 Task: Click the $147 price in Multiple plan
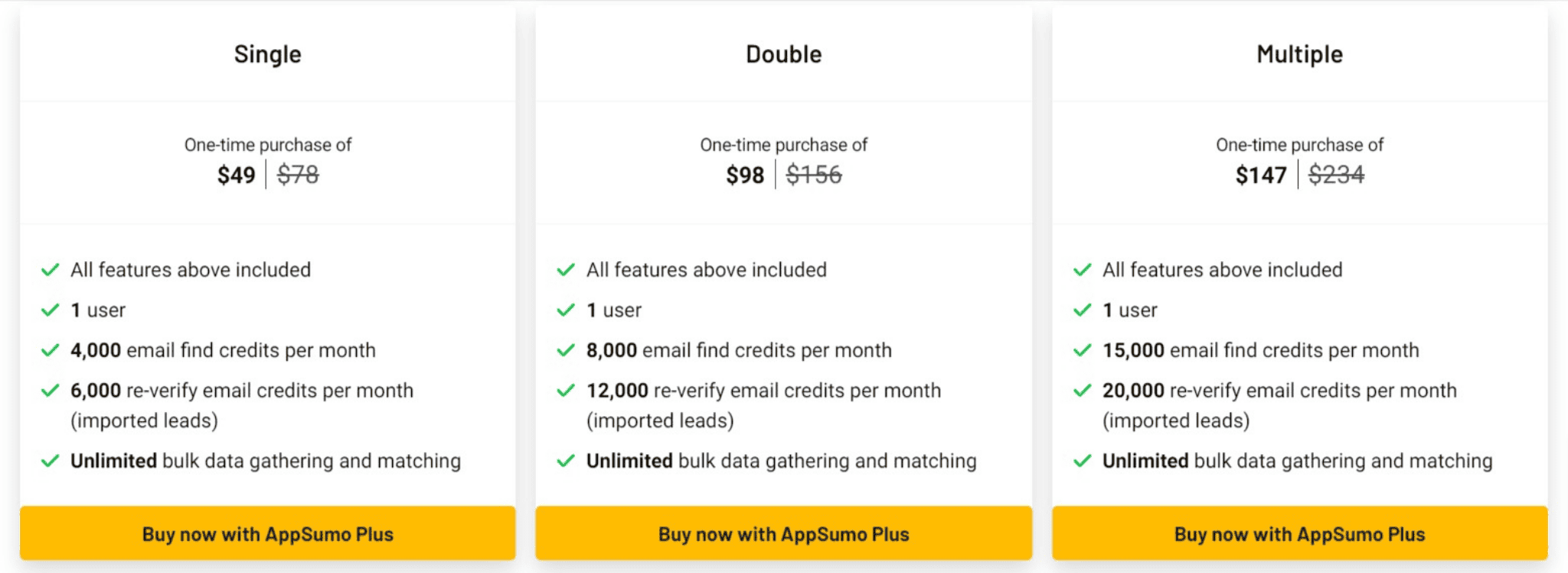pyautogui.click(x=1261, y=175)
